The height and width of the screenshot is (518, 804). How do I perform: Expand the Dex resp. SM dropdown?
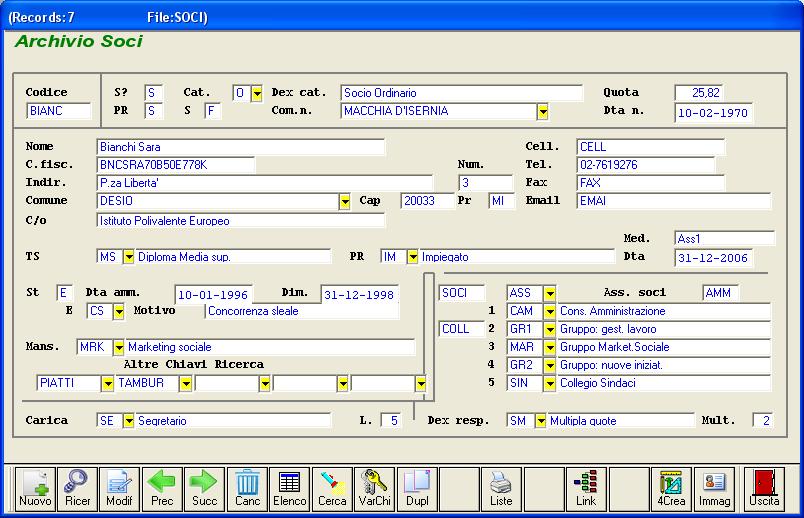540,421
